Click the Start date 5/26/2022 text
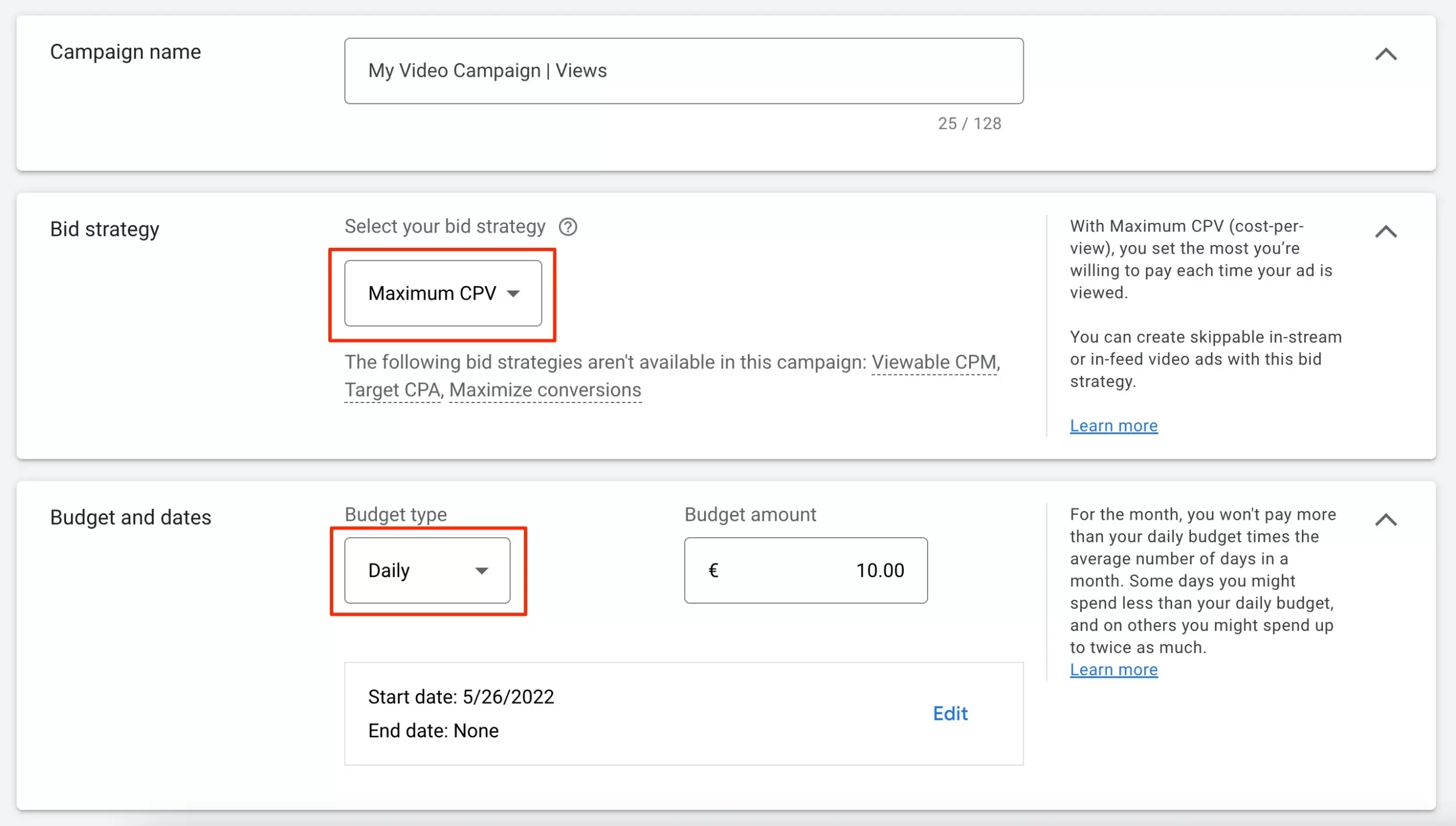1456x826 pixels. pos(461,697)
